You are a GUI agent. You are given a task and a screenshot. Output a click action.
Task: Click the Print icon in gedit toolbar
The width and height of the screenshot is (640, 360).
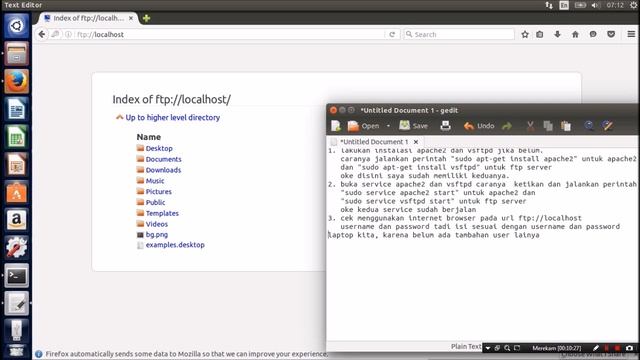tap(445, 126)
